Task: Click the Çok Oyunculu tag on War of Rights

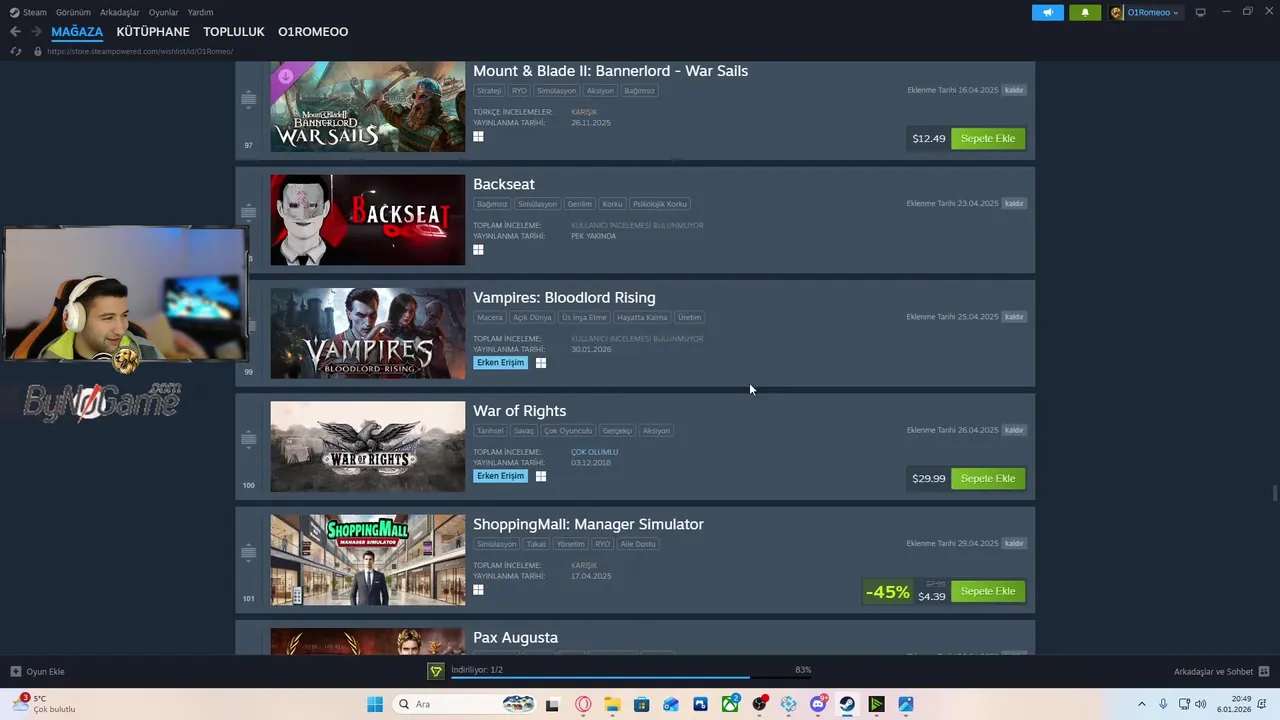Action: (568, 431)
